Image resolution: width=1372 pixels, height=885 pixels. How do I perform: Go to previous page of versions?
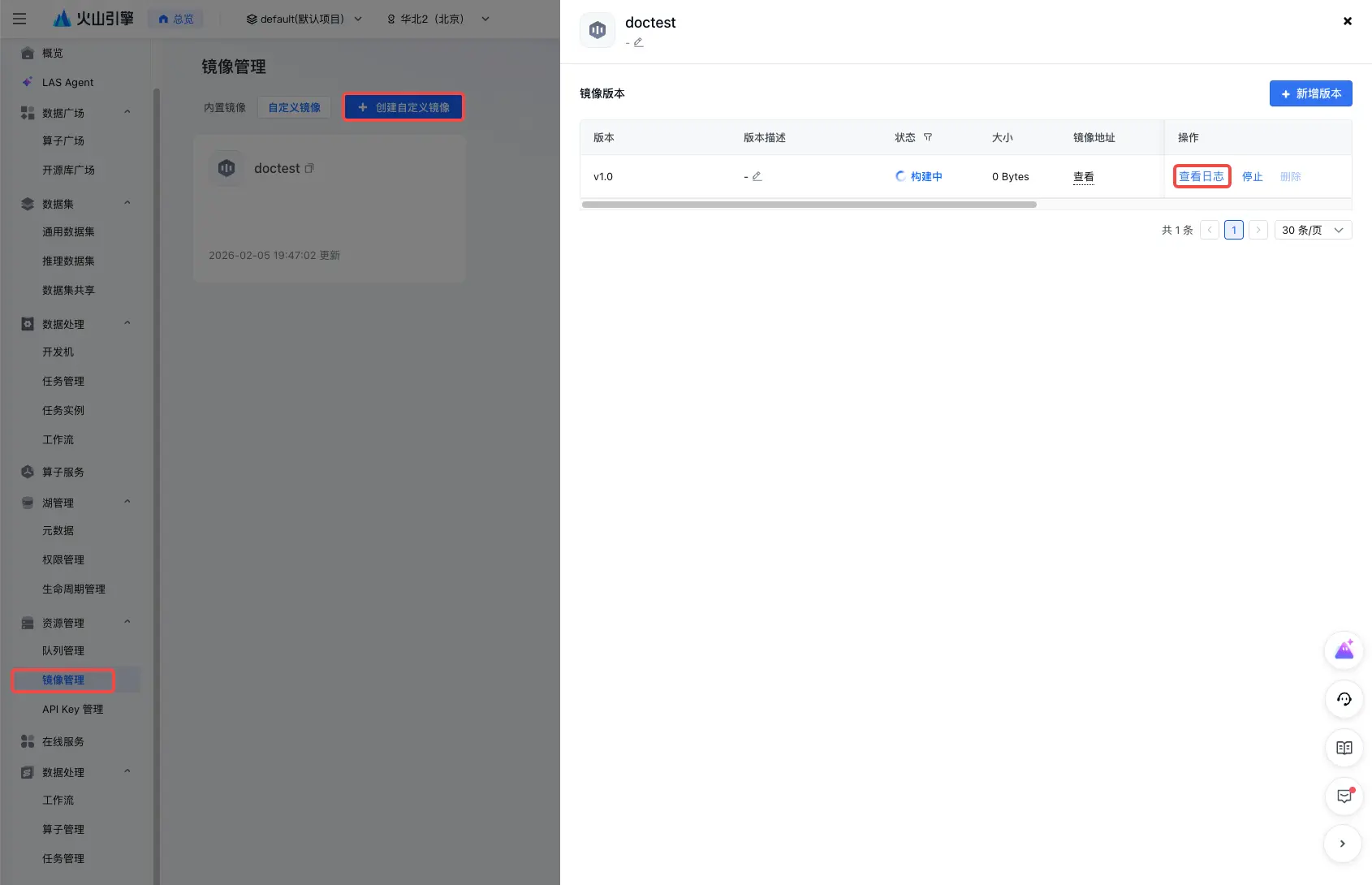1210,230
